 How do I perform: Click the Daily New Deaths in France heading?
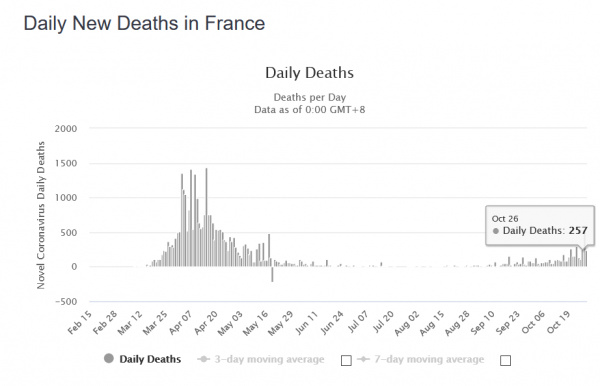click(x=144, y=23)
